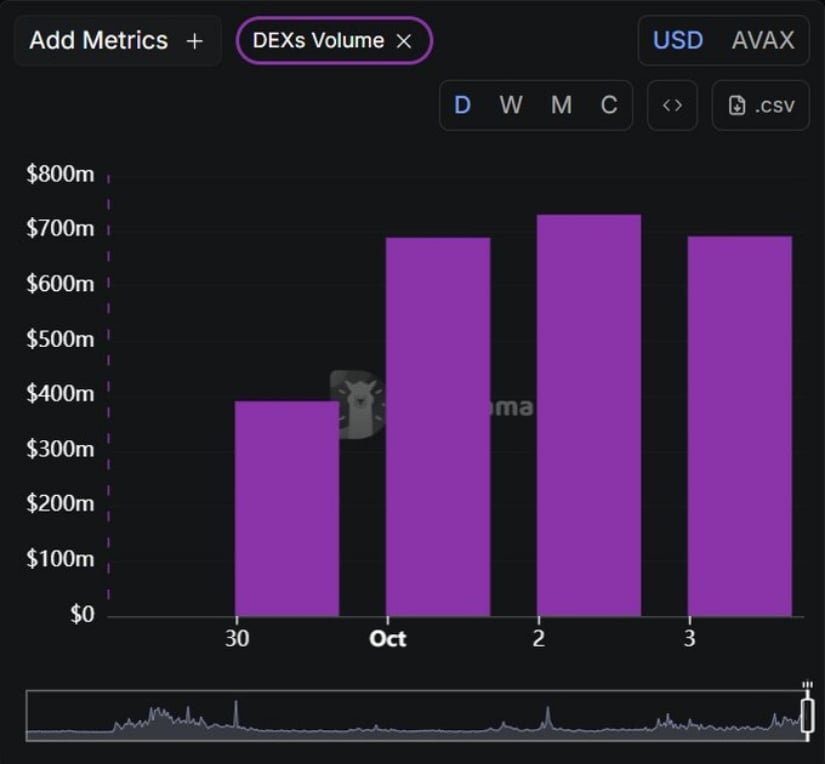
Task: Open the embed code icon button
Action: 672,105
